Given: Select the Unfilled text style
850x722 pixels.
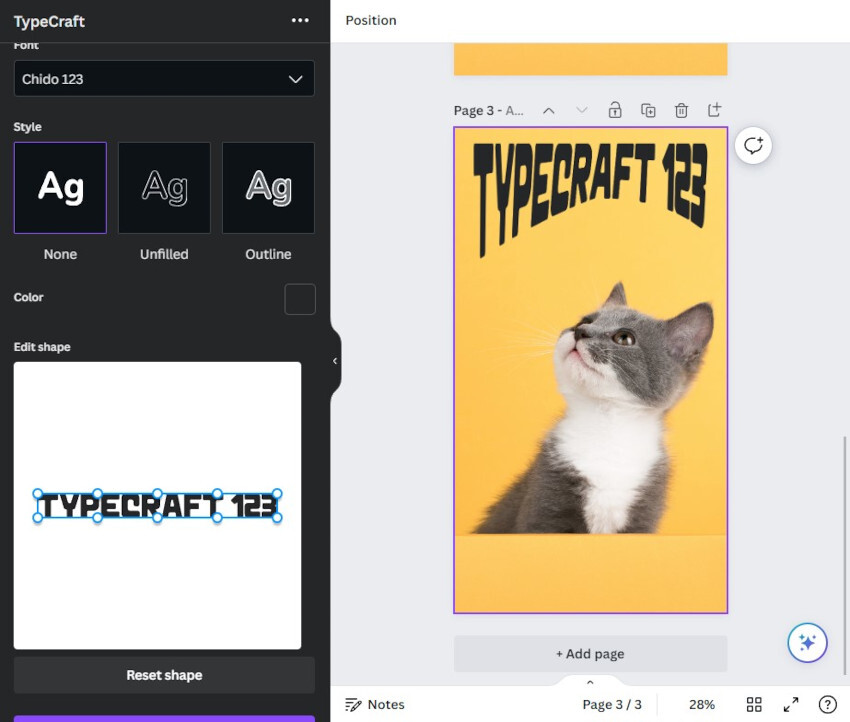Looking at the screenshot, I should [164, 188].
